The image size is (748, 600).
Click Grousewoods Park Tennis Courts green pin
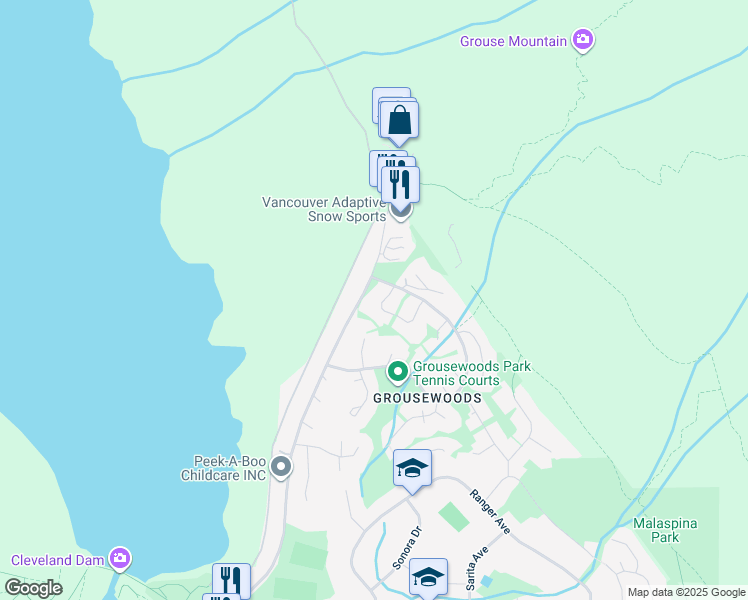pos(397,373)
